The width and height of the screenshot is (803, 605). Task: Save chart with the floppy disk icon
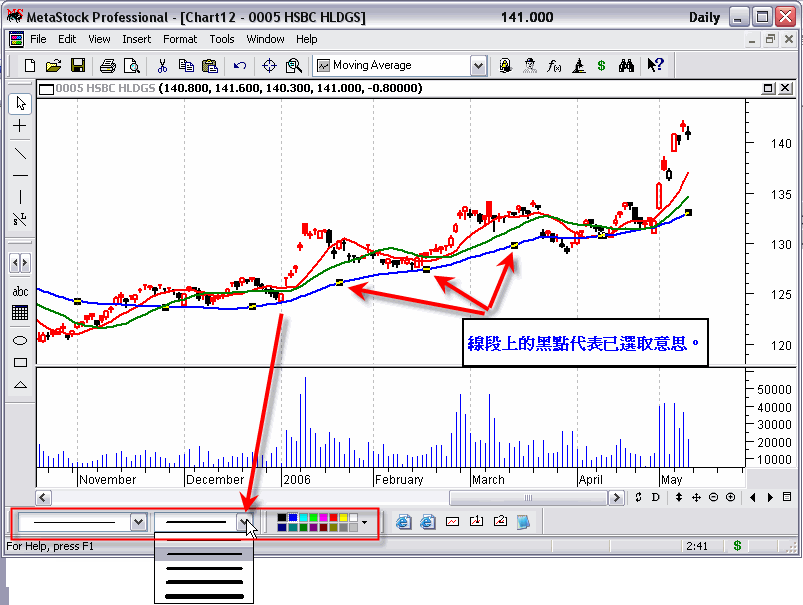point(78,66)
